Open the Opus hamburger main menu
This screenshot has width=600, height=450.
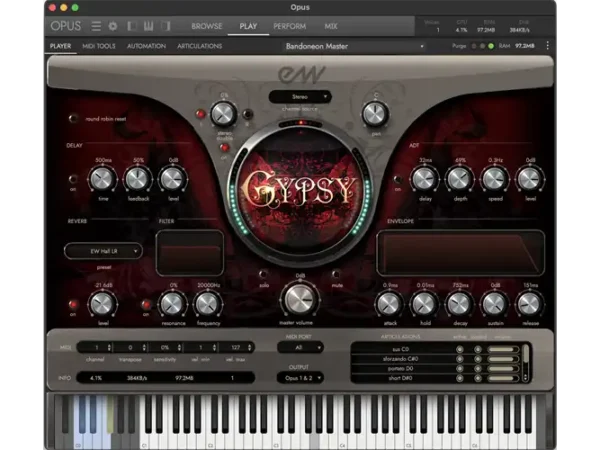[96, 26]
